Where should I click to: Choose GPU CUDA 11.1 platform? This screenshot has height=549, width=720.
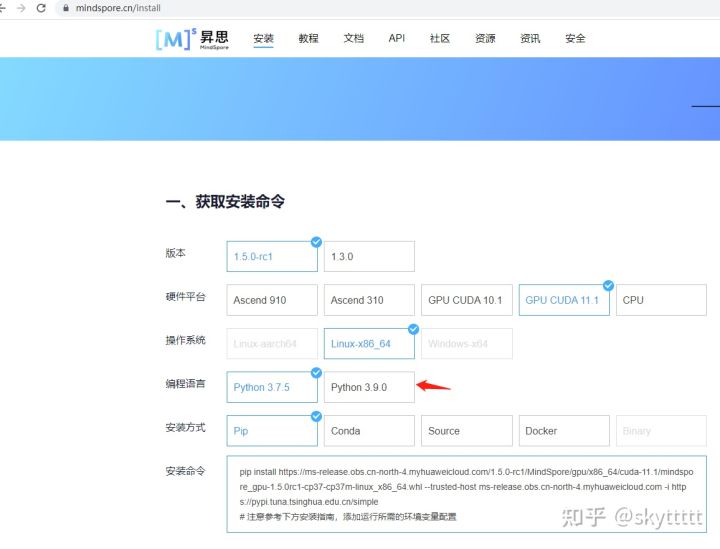(x=564, y=300)
